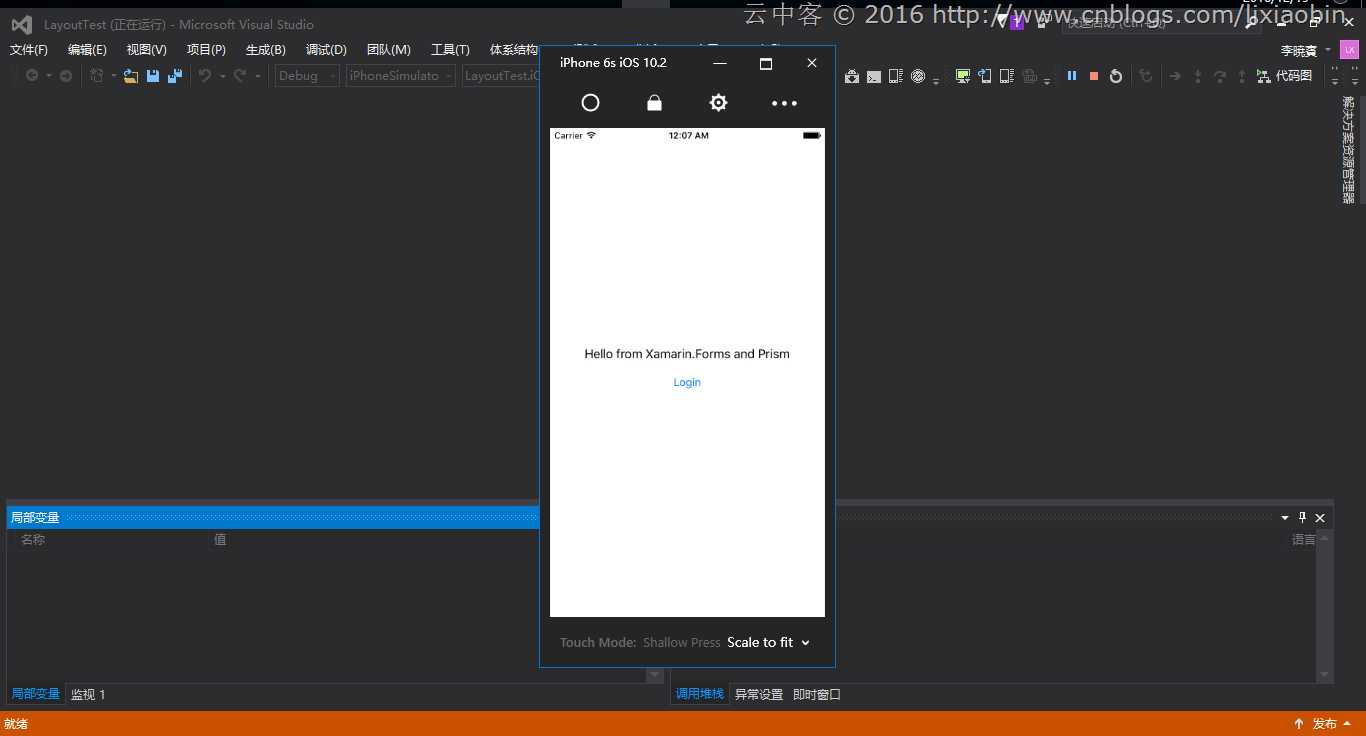Click the Show Next Statement right arrow
This screenshot has width=1366, height=736.
tap(1175, 76)
